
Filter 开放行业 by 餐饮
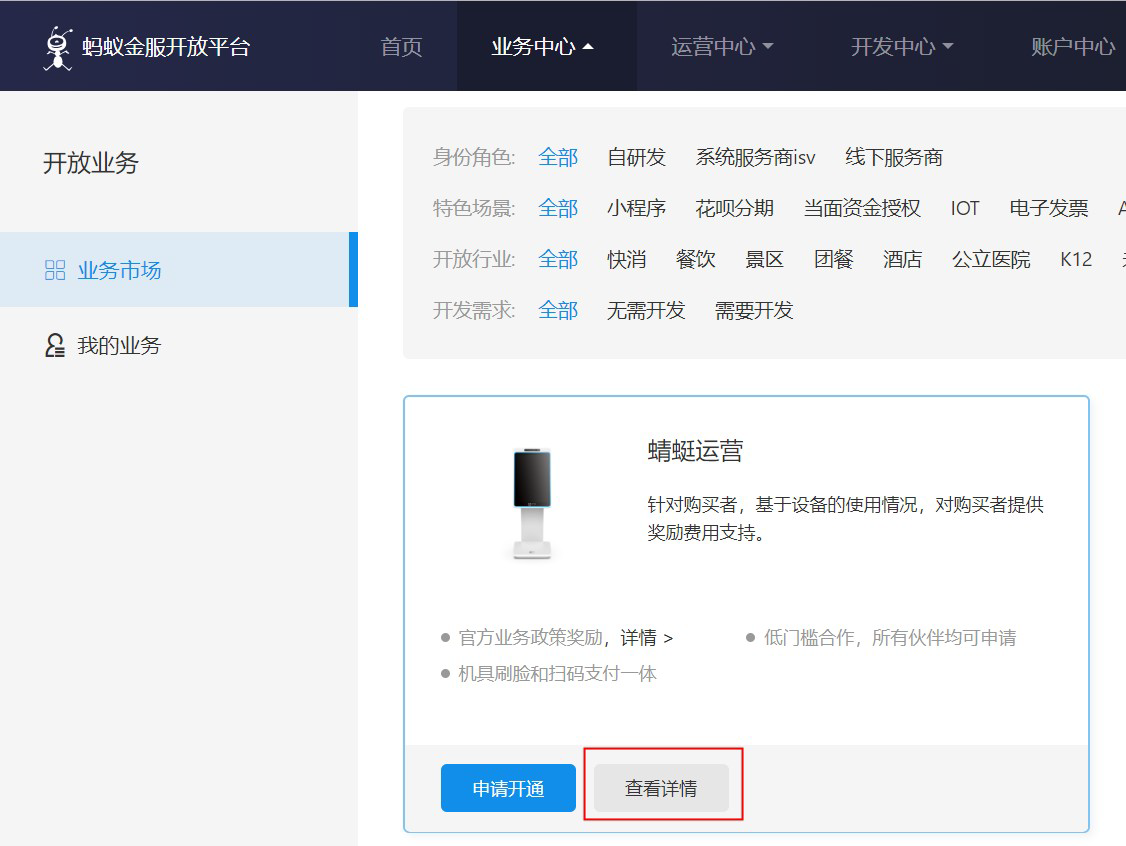pos(696,259)
